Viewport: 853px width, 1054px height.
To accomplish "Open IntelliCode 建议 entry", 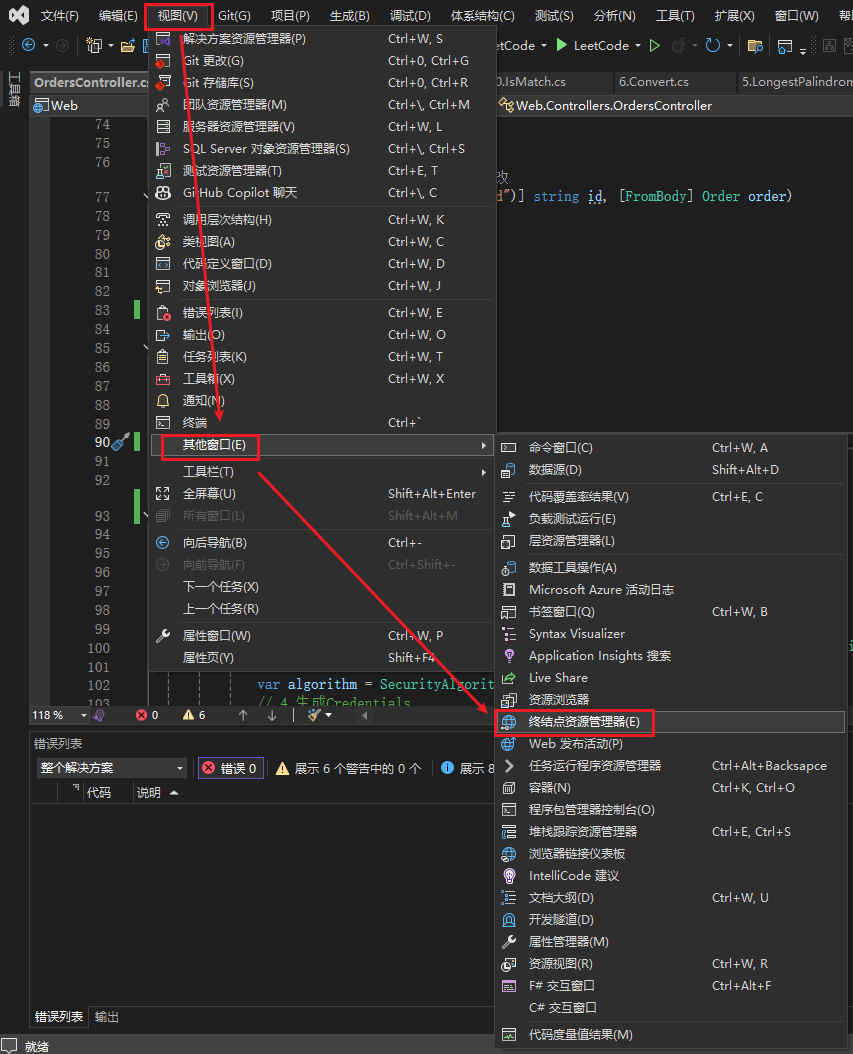I will (x=670, y=876).
